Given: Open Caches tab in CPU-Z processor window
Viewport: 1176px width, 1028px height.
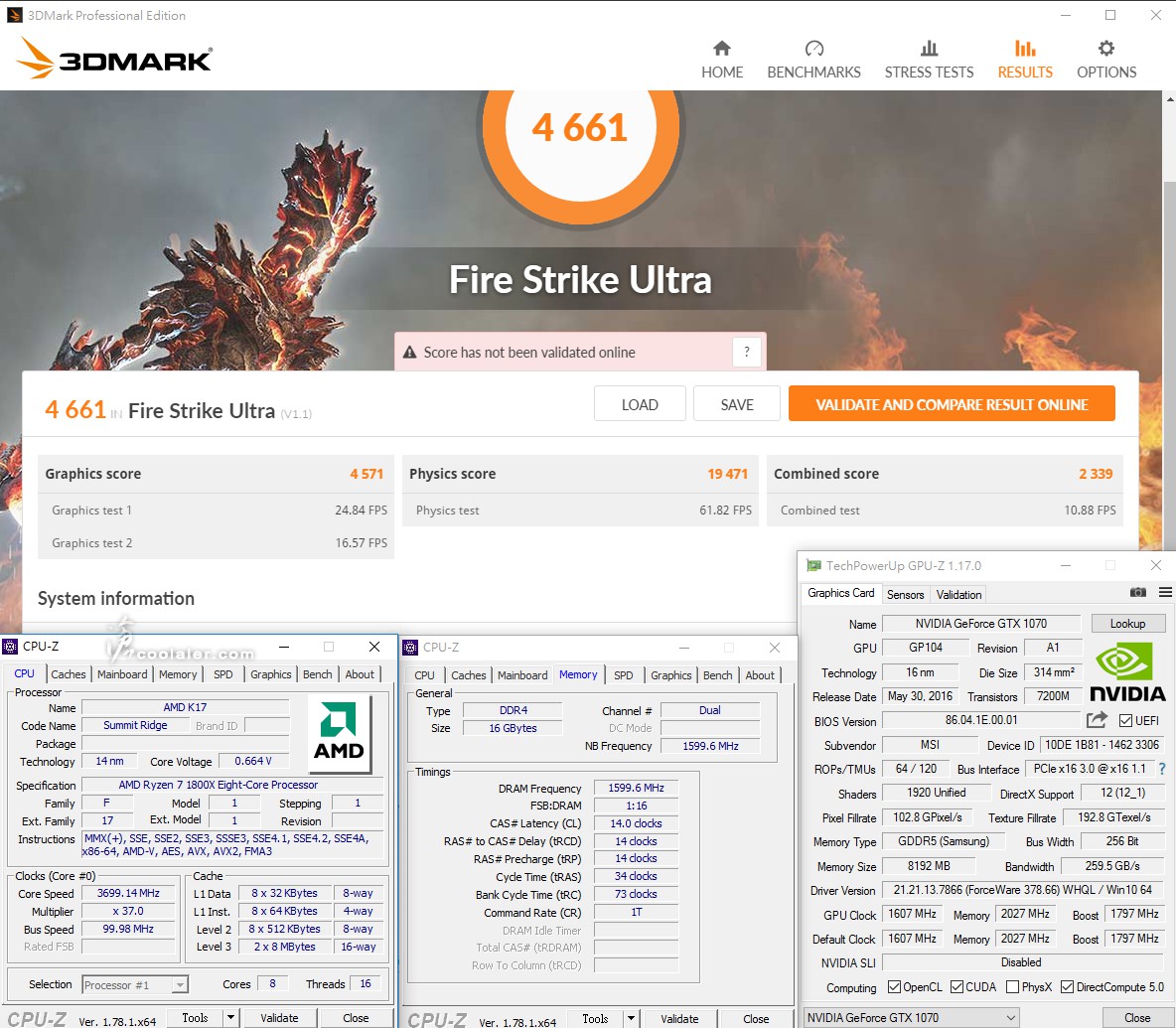Looking at the screenshot, I should [x=69, y=674].
